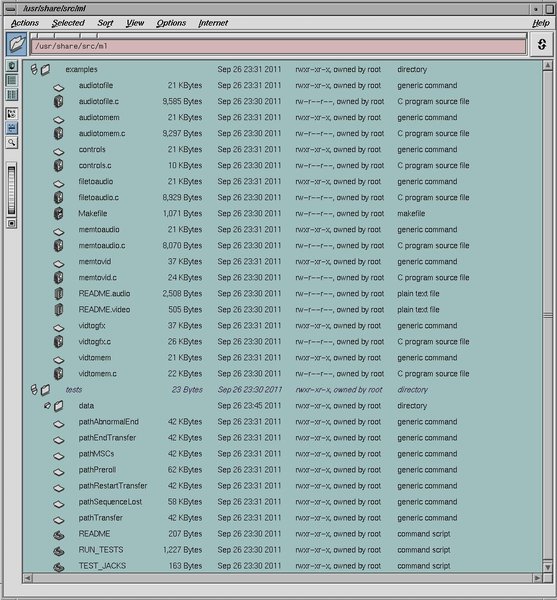Select the pathSequenceLost file name
The height and width of the screenshot is (600, 557).
(110, 502)
